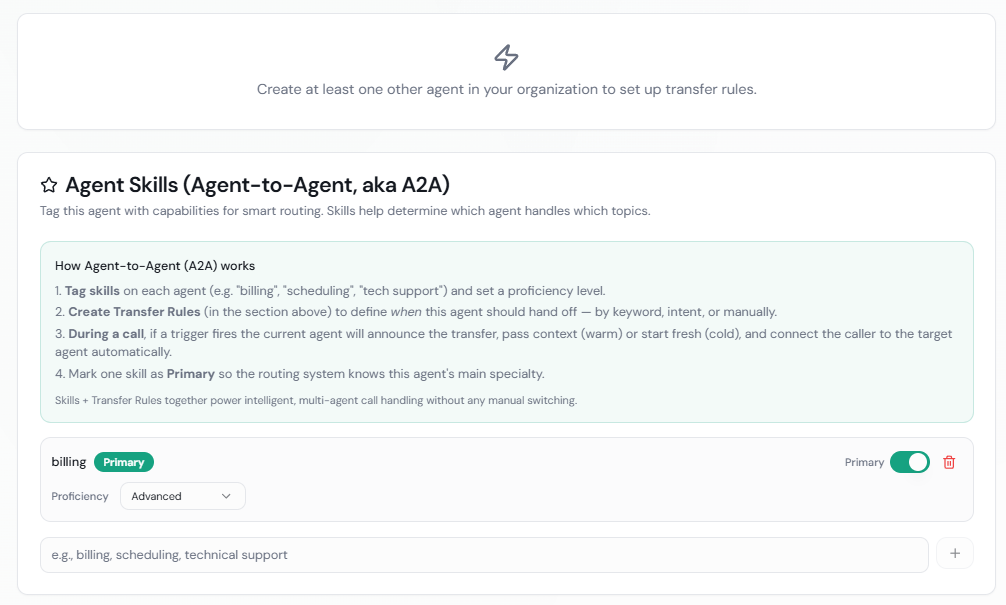Focus the skill name input field

click(484, 555)
